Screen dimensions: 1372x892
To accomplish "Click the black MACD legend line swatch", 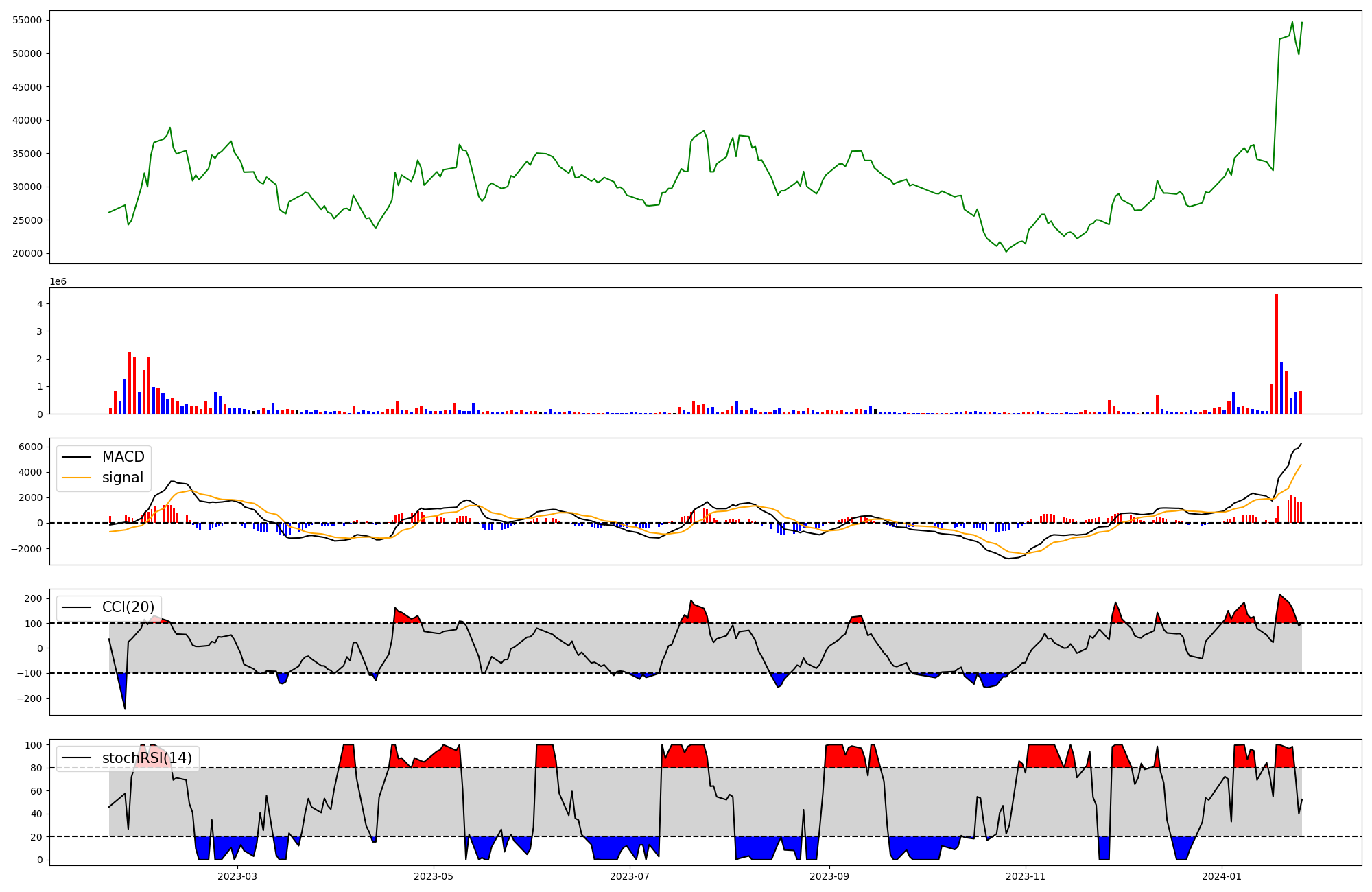I will point(77,457).
